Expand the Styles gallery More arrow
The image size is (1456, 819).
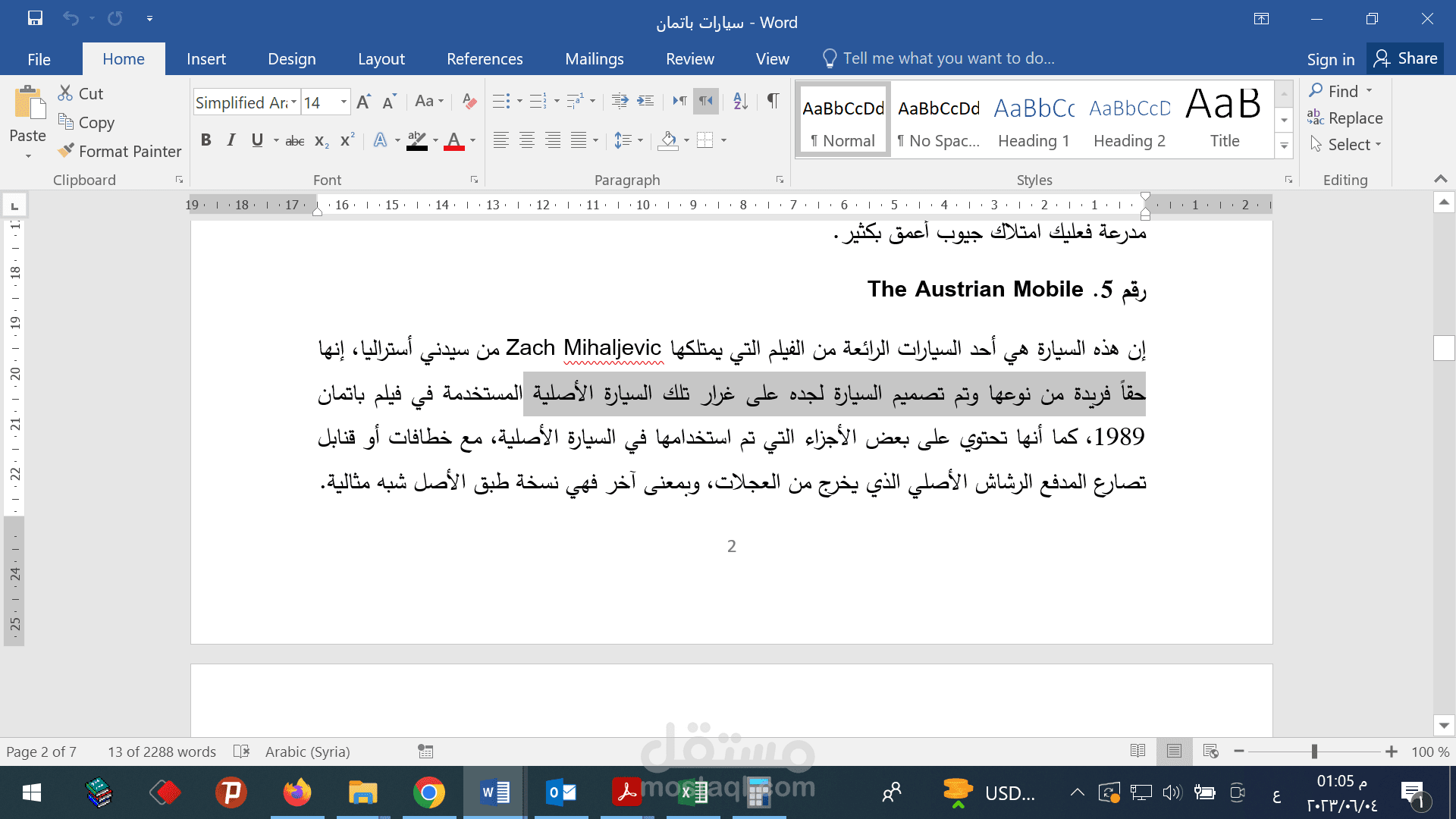point(1284,145)
